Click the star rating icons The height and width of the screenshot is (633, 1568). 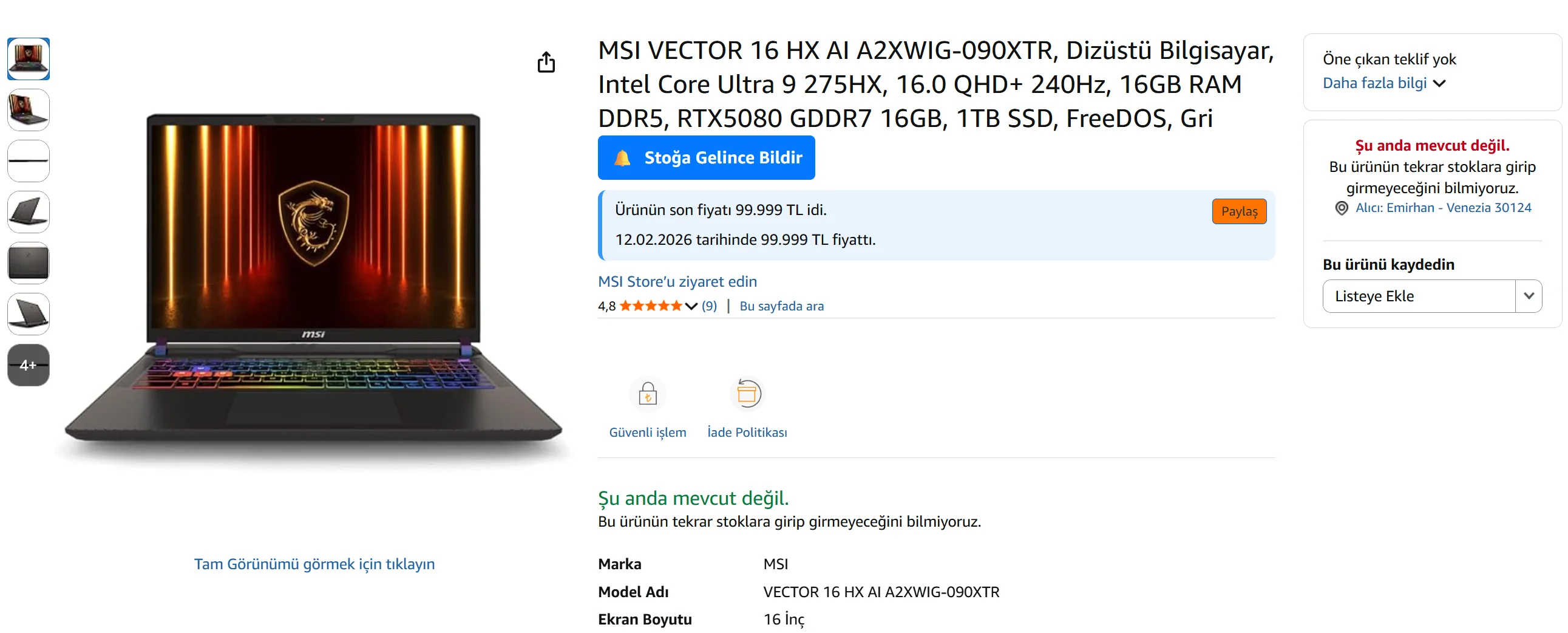(x=650, y=306)
